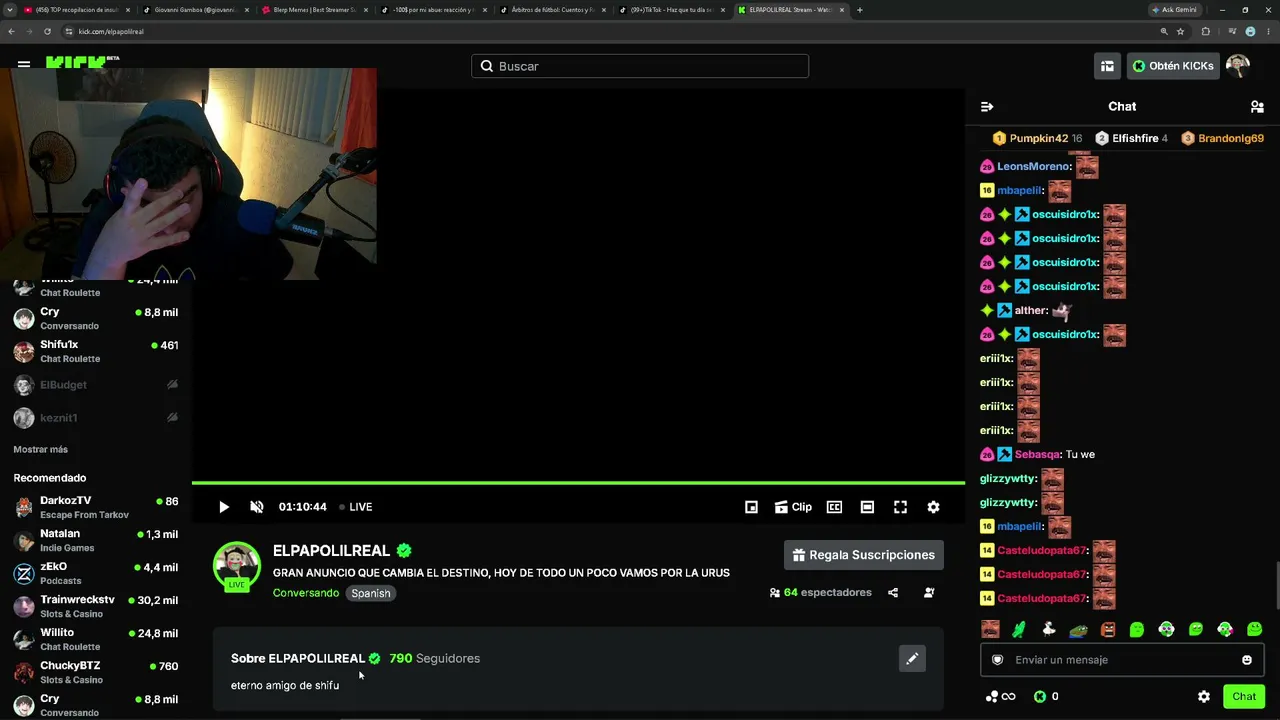Send message with green Chat button

coord(1244,697)
